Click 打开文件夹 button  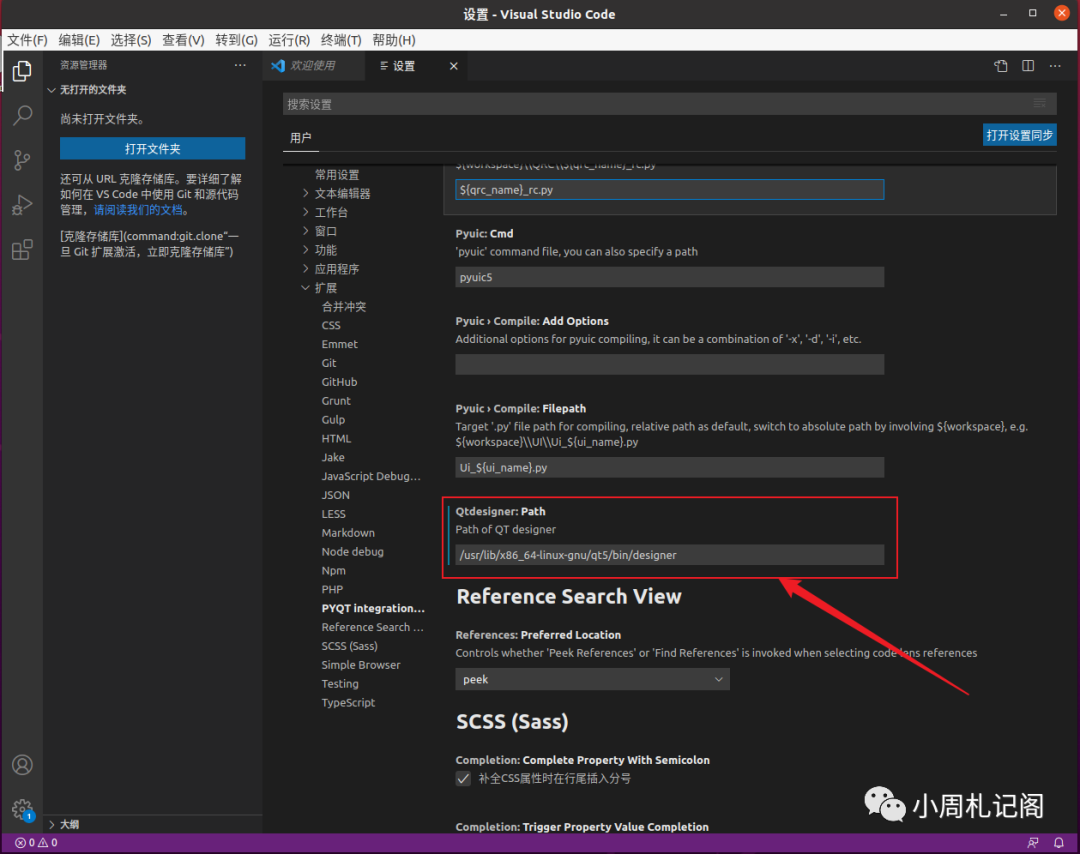(152, 149)
